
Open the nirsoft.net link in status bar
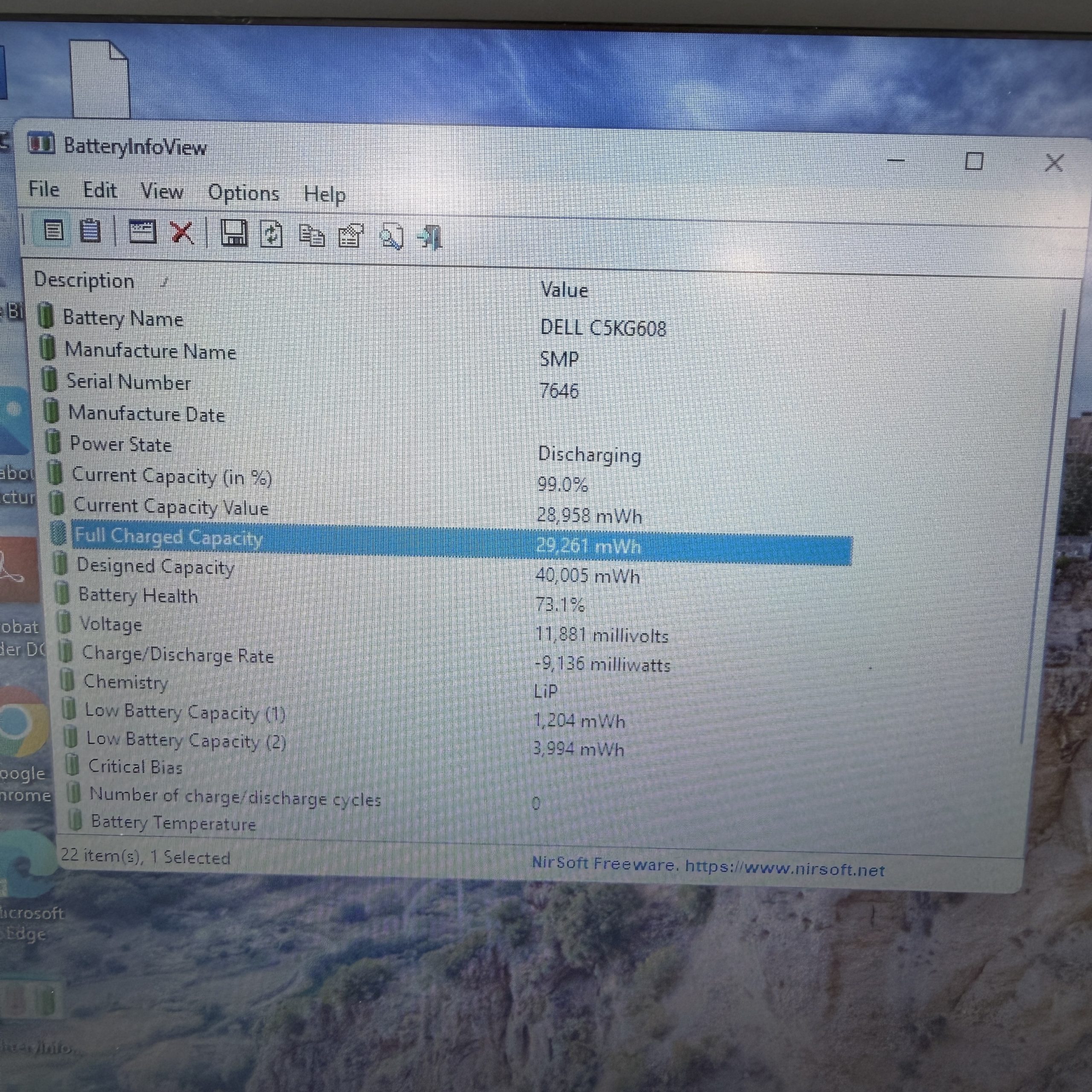click(x=785, y=868)
